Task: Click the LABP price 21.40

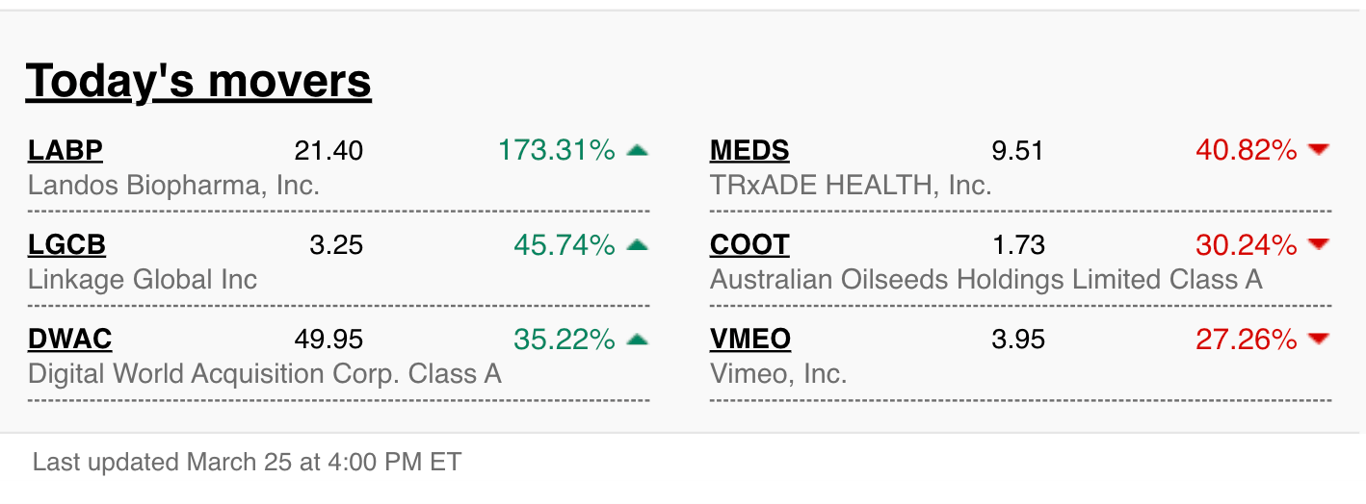Action: pyautogui.click(x=329, y=151)
